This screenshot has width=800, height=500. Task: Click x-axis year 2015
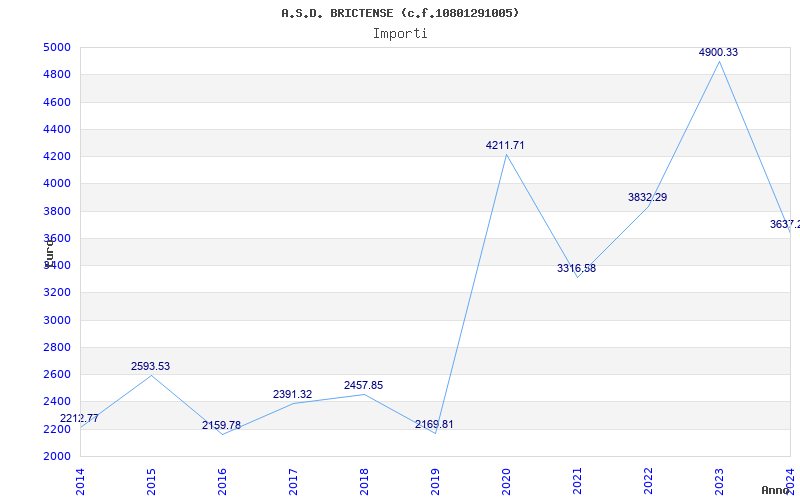click(x=151, y=482)
